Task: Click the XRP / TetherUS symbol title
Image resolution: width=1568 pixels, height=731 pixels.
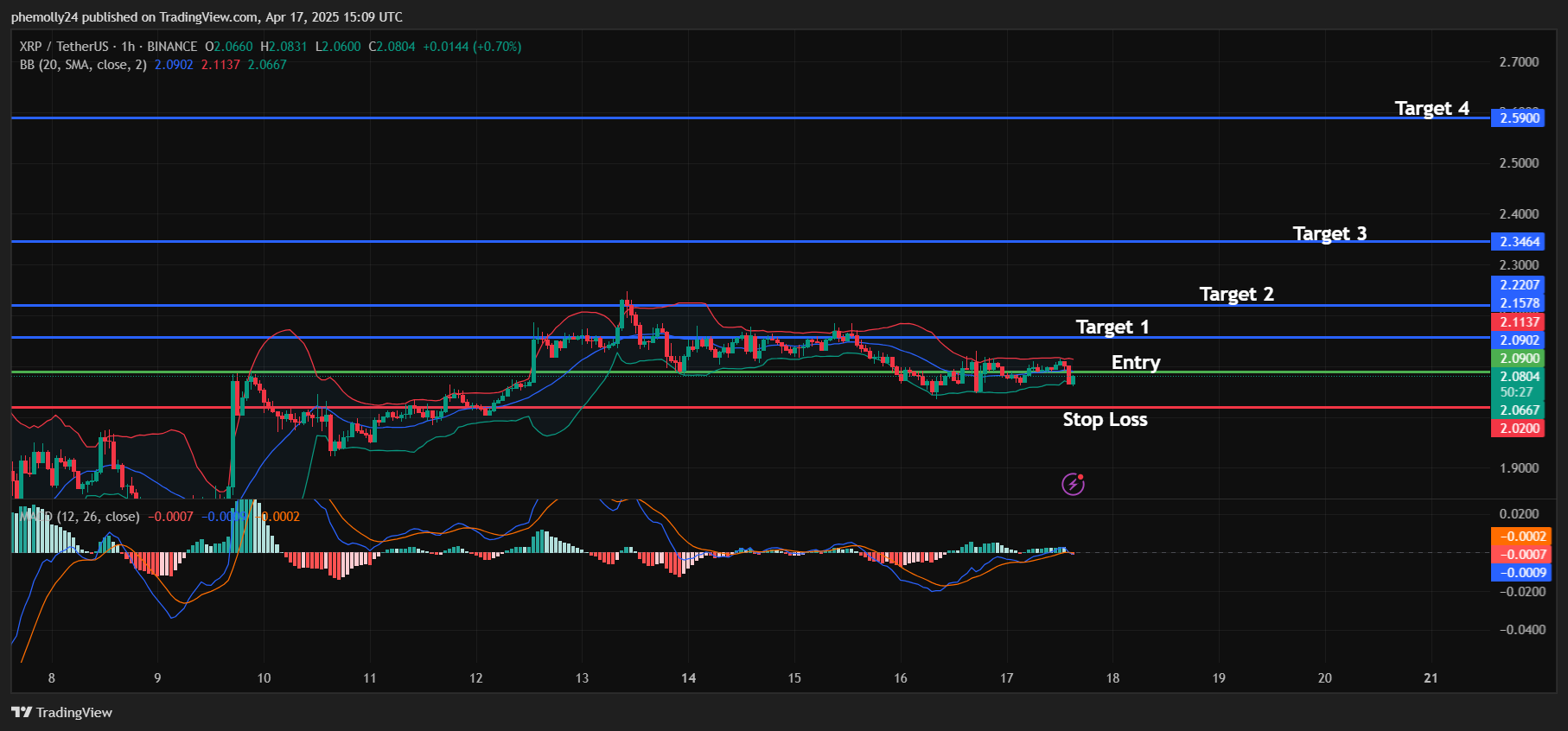Action: point(64,47)
